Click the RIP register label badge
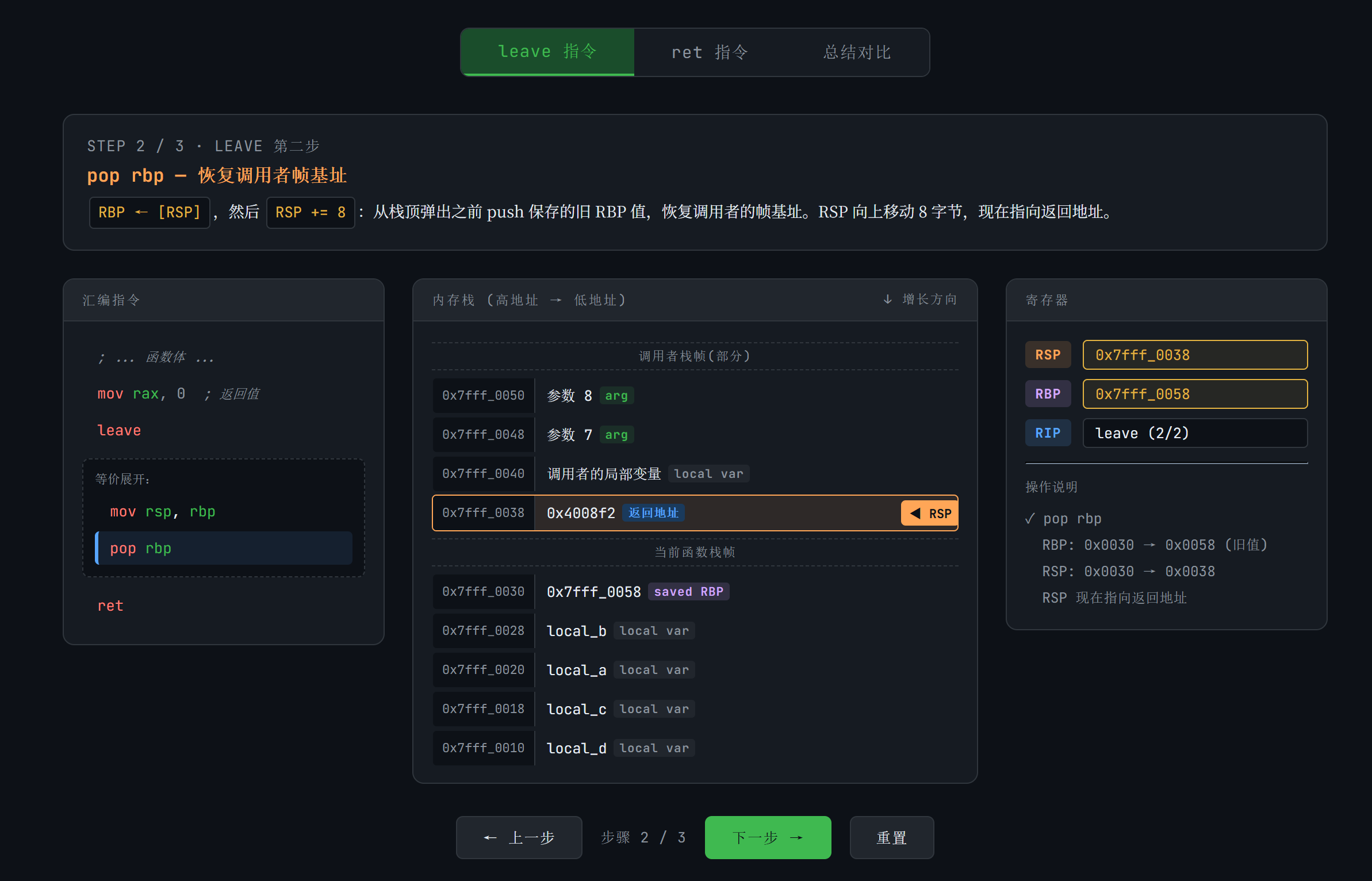 pyautogui.click(x=1047, y=433)
